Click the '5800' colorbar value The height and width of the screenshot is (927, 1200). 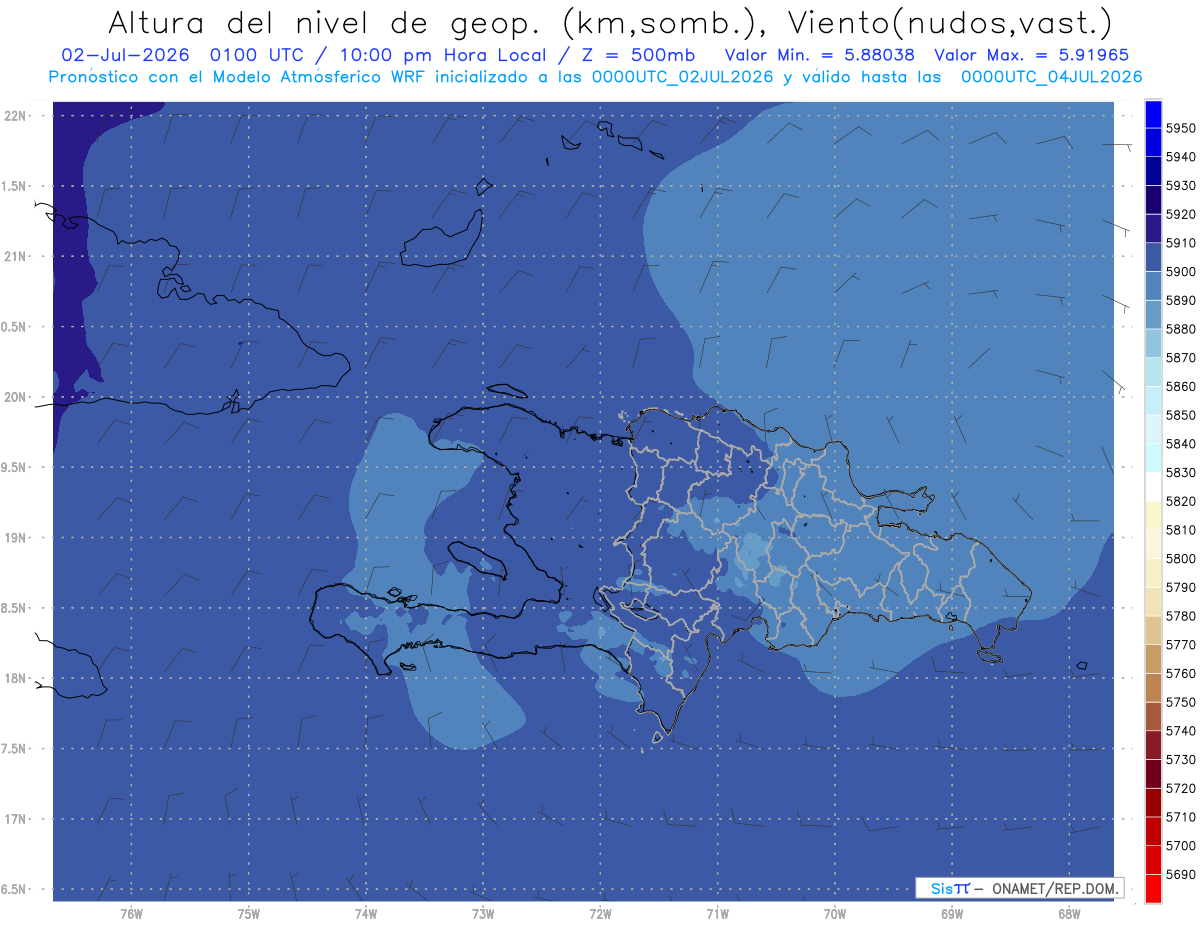(x=1181, y=558)
